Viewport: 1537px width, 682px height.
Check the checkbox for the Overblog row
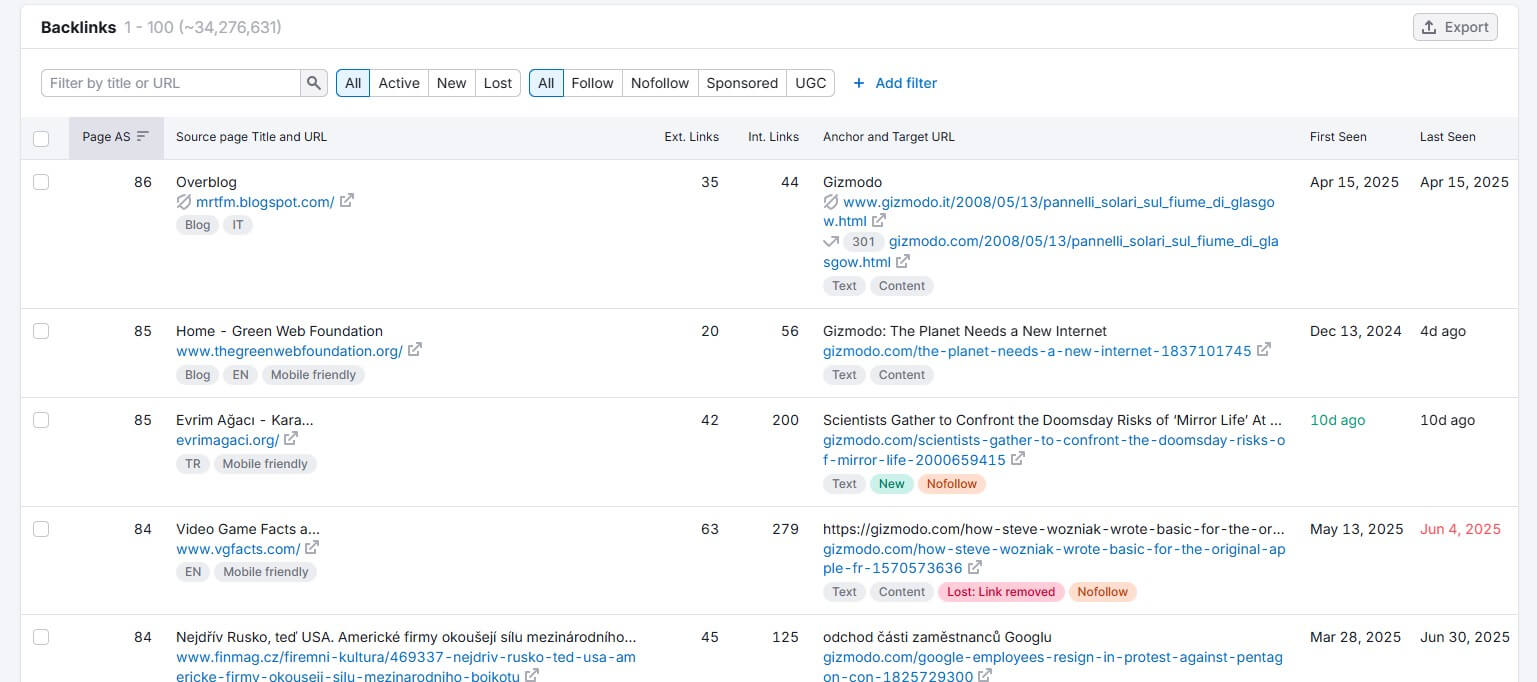pos(41,183)
